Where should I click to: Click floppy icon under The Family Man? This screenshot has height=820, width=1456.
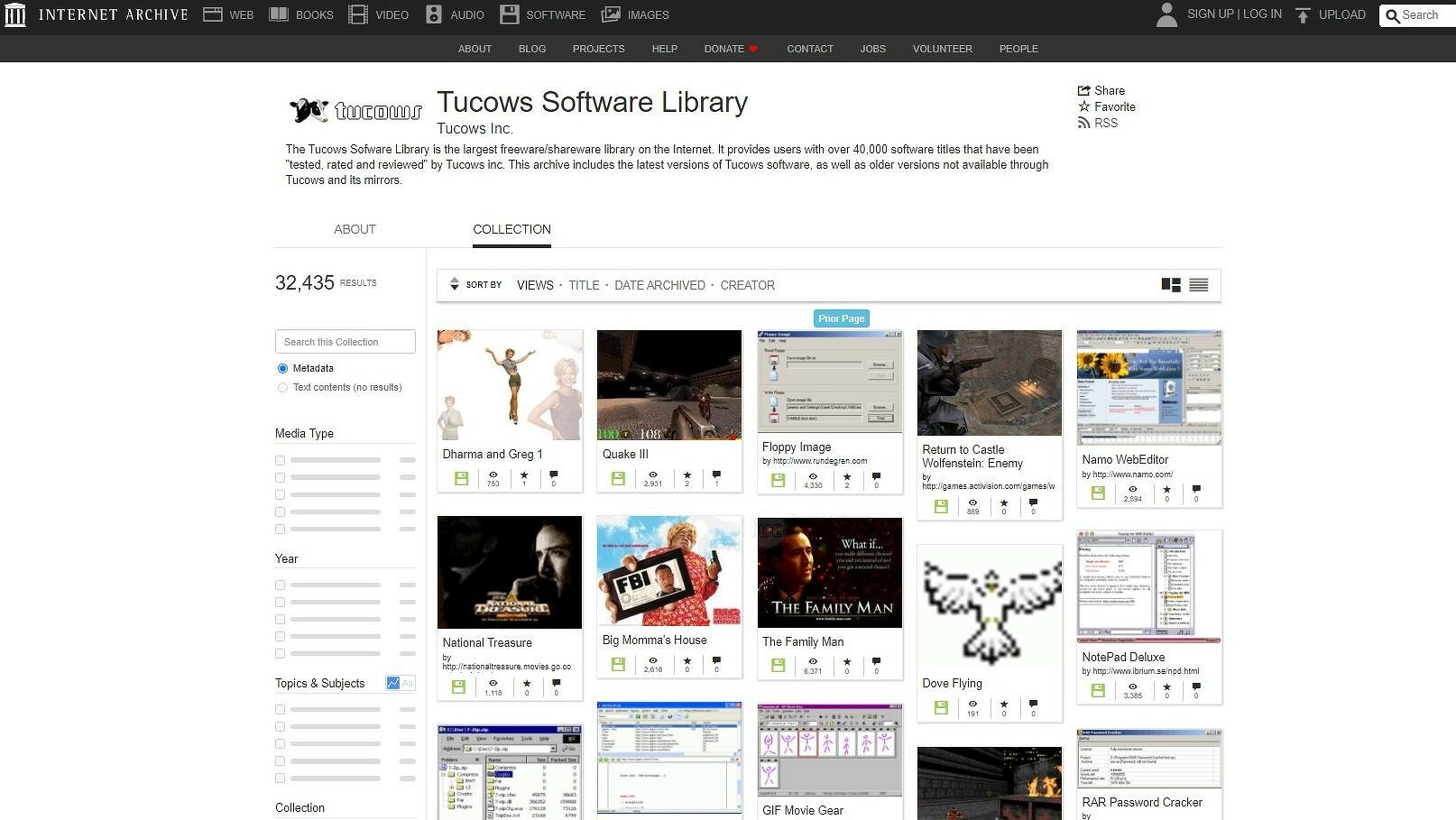click(778, 666)
